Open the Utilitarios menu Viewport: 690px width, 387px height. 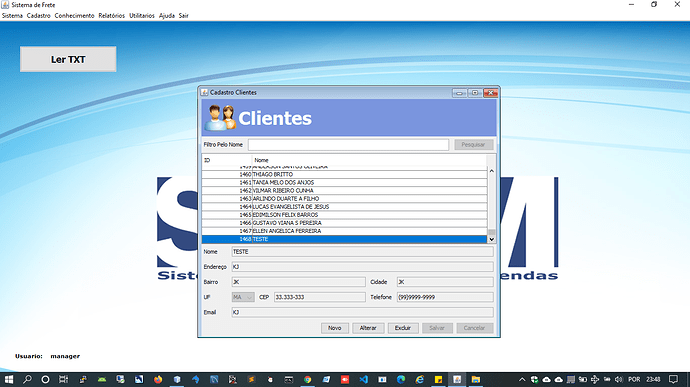pyautogui.click(x=142, y=15)
